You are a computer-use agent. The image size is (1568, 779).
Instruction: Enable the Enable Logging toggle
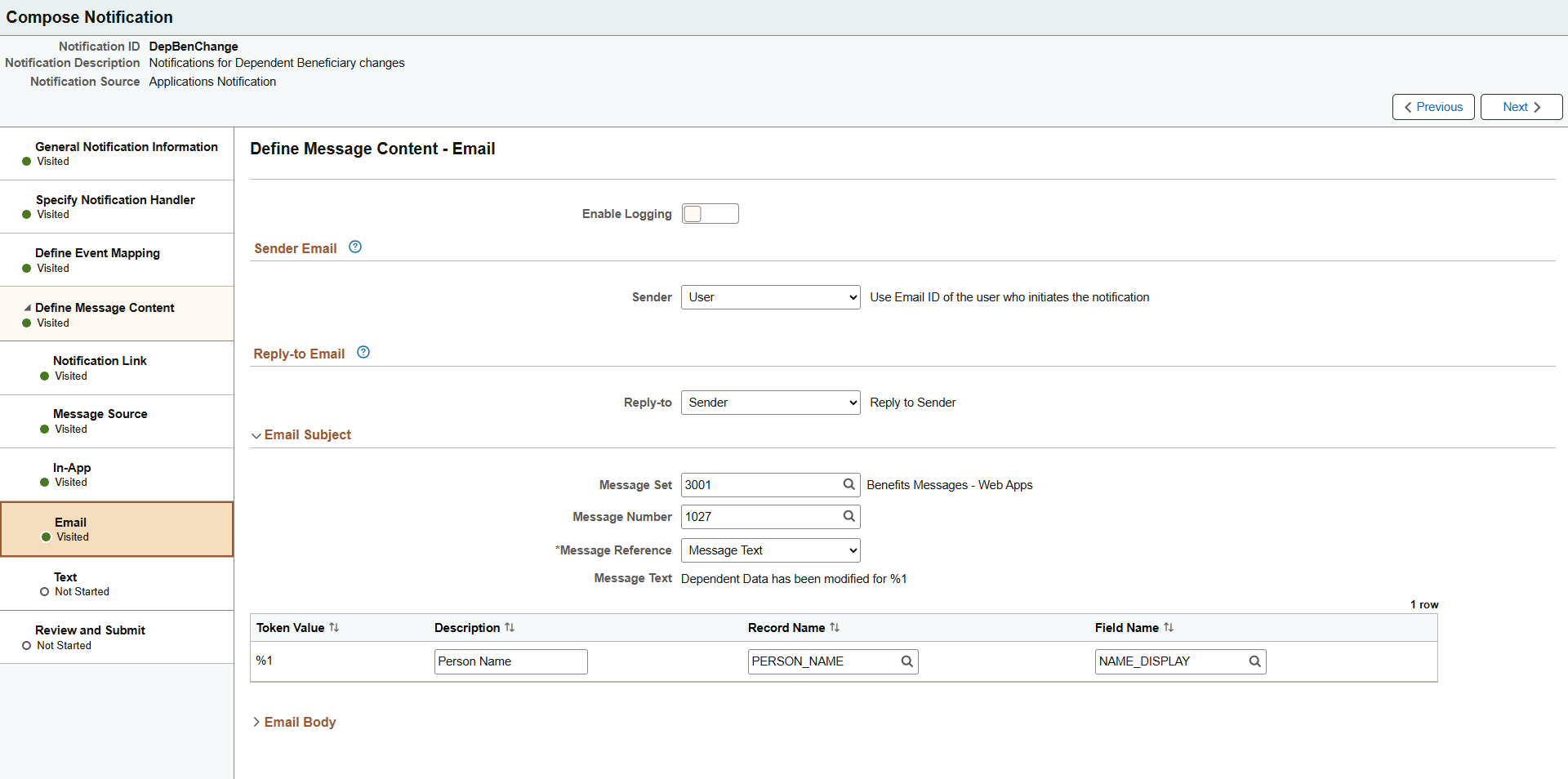coord(710,213)
